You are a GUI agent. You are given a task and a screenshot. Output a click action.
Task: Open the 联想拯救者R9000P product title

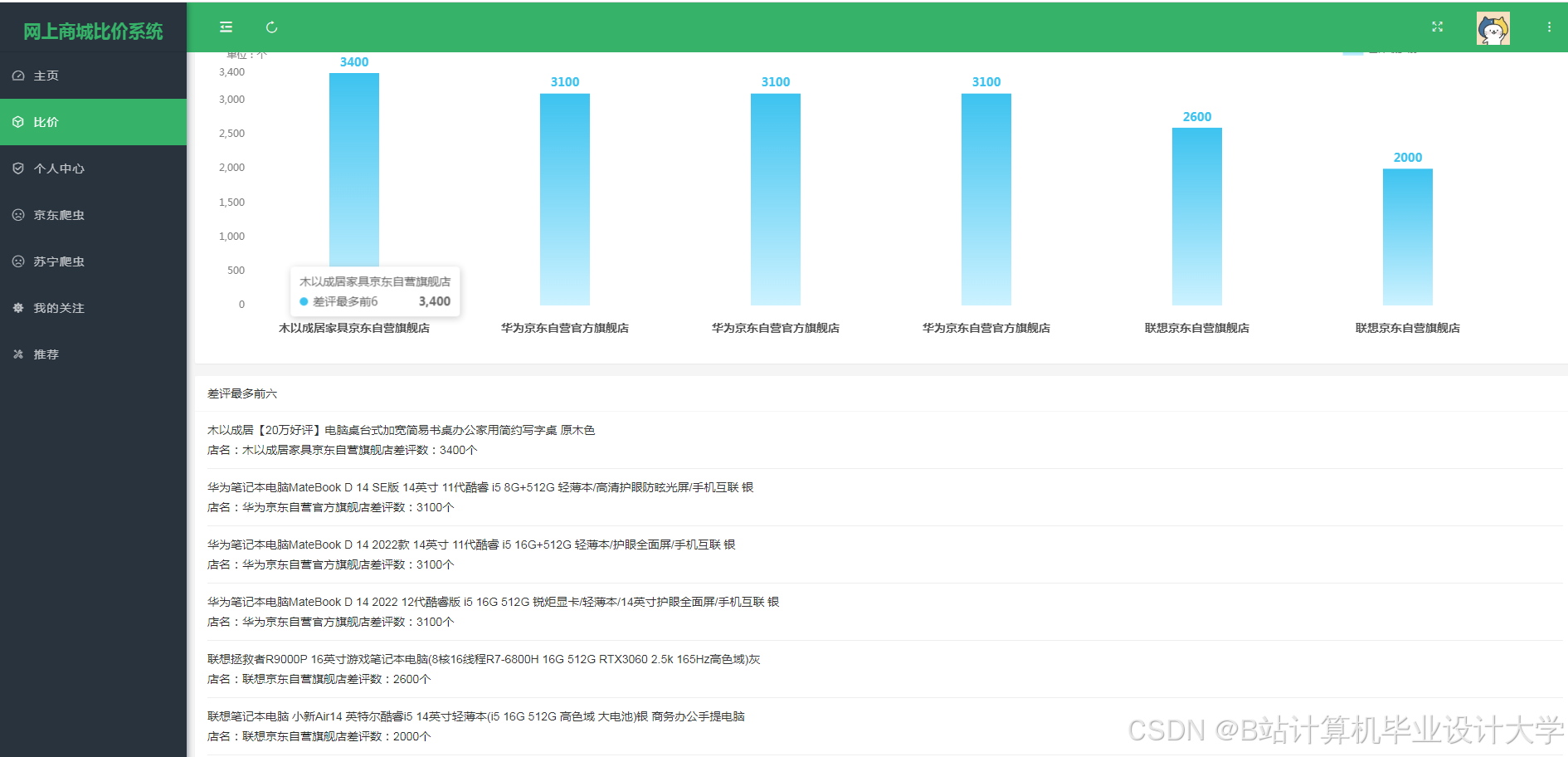click(x=484, y=659)
